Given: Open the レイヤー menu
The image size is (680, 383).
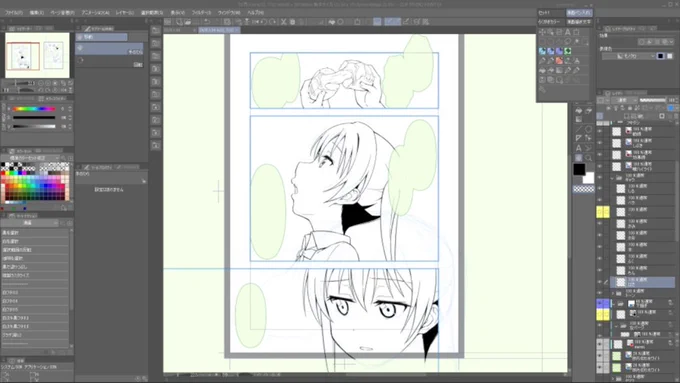Looking at the screenshot, I should click(x=124, y=13).
